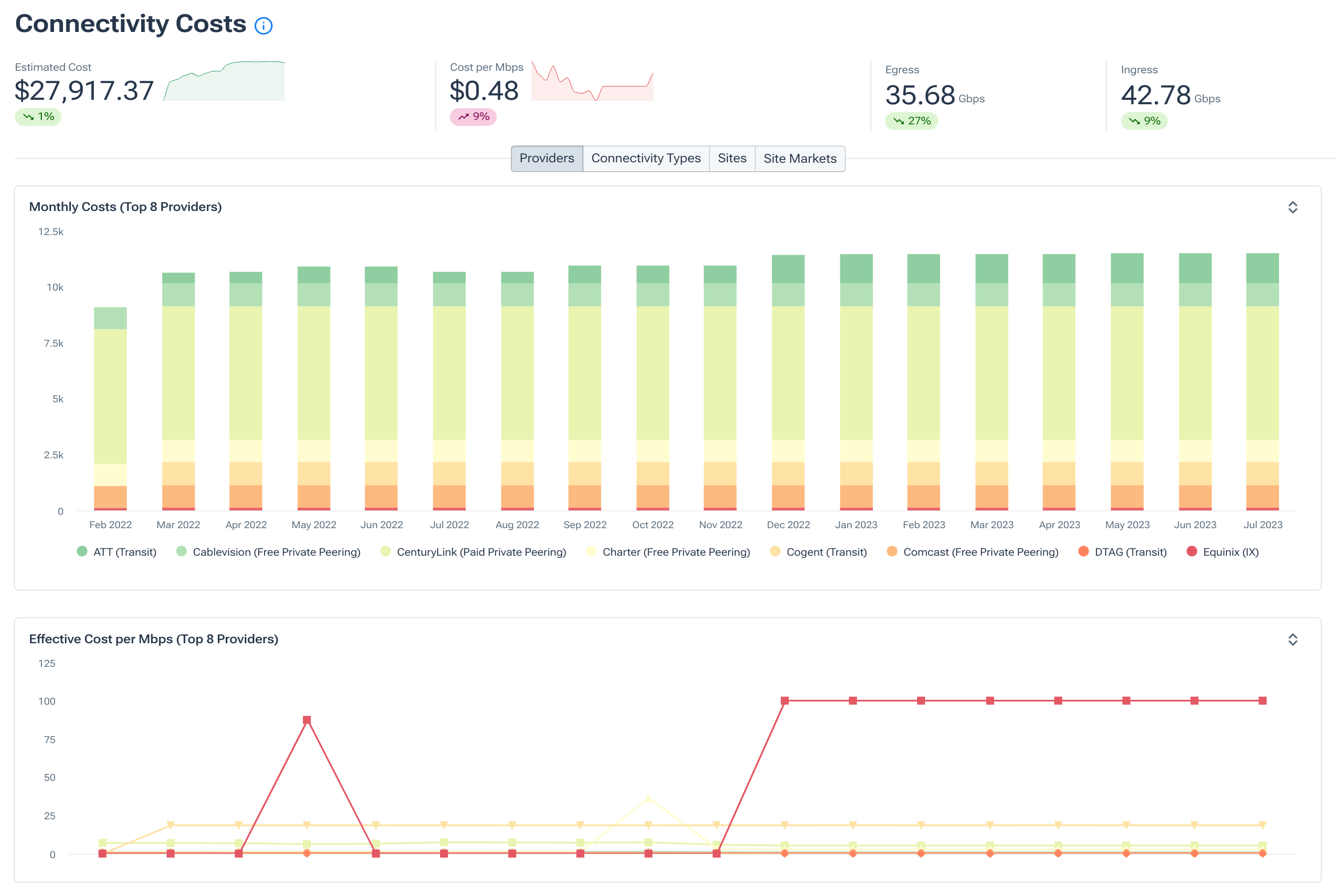The width and height of the screenshot is (1337, 896).
Task: Open the Sites view
Action: pyautogui.click(x=732, y=158)
